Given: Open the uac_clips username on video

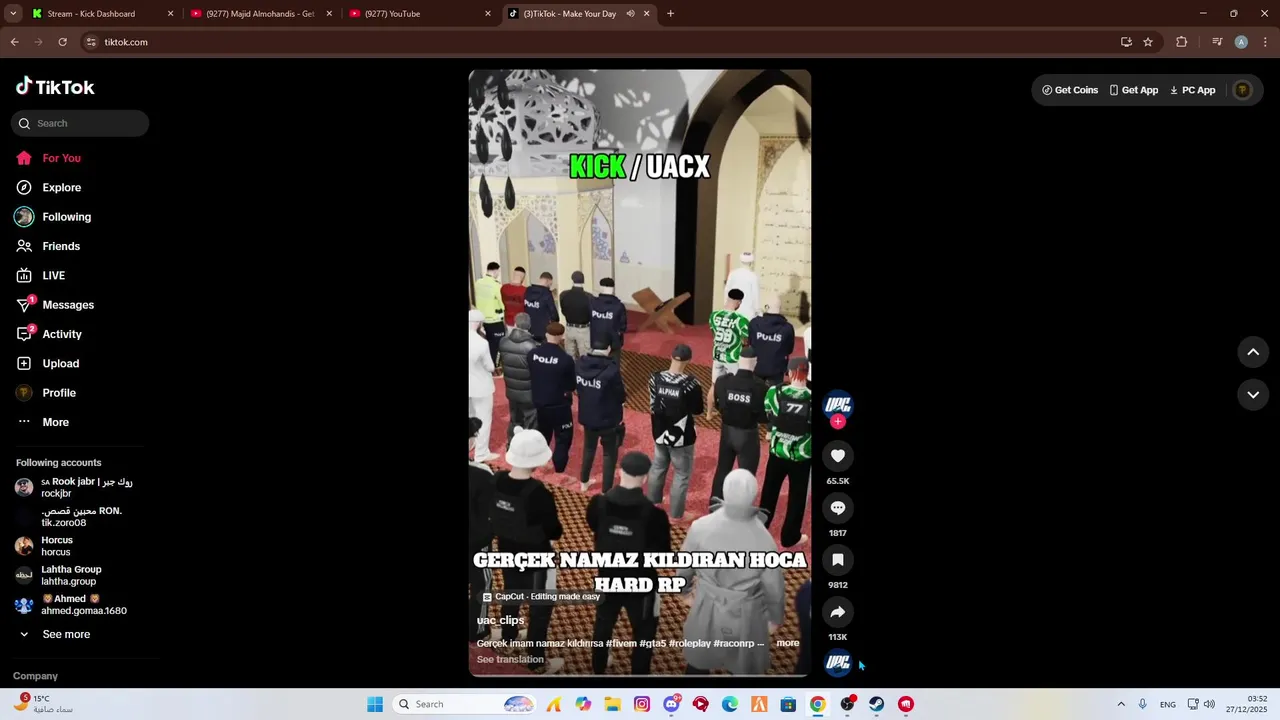Looking at the screenshot, I should pos(500,620).
